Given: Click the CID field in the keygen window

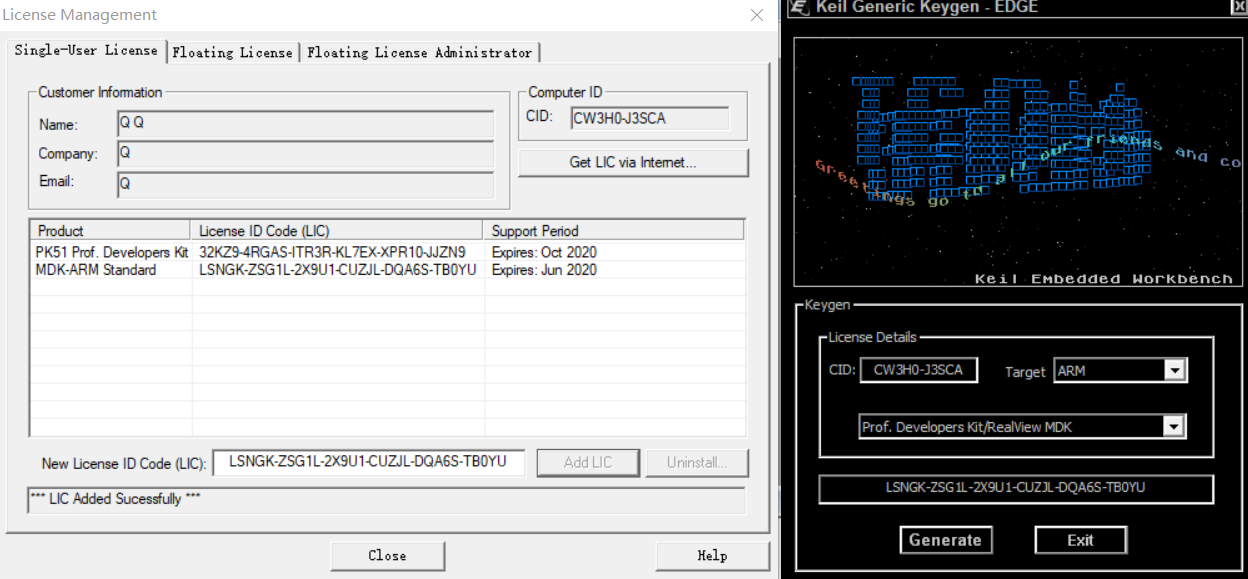Looking at the screenshot, I should [x=918, y=370].
